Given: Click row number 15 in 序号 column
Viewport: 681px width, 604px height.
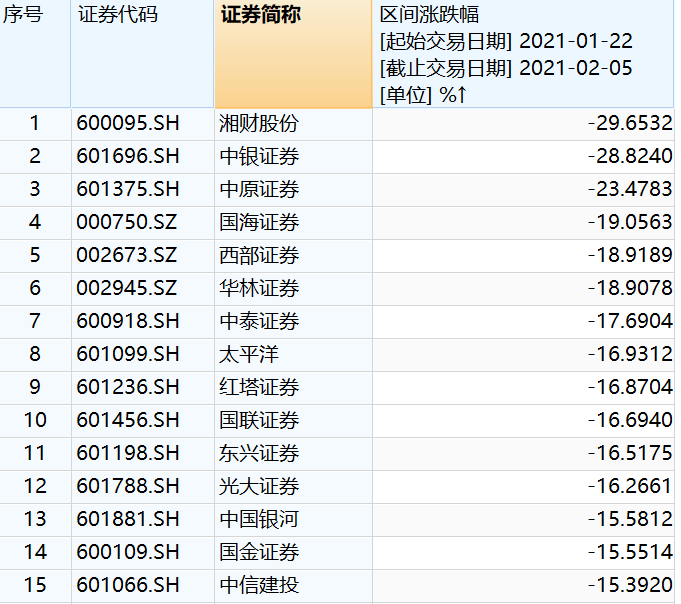Looking at the screenshot, I should 35,585.
